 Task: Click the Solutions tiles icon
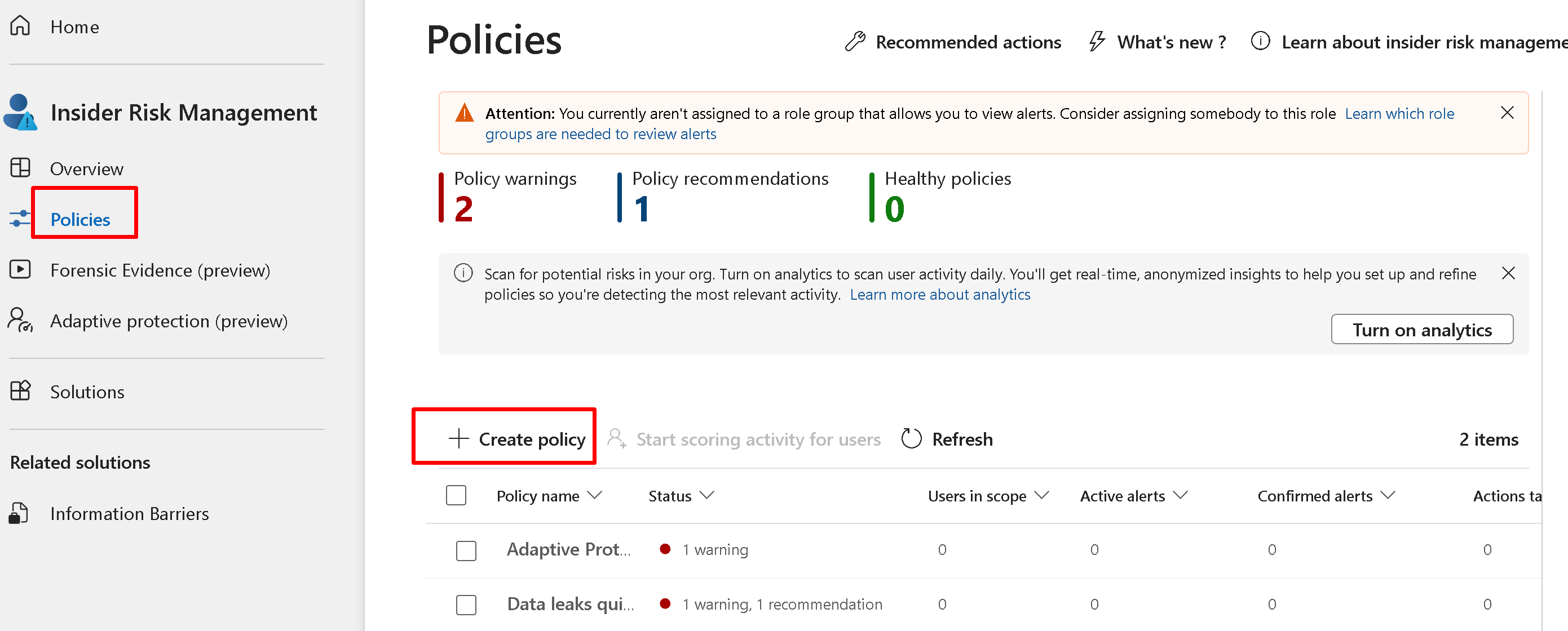pyautogui.click(x=20, y=390)
